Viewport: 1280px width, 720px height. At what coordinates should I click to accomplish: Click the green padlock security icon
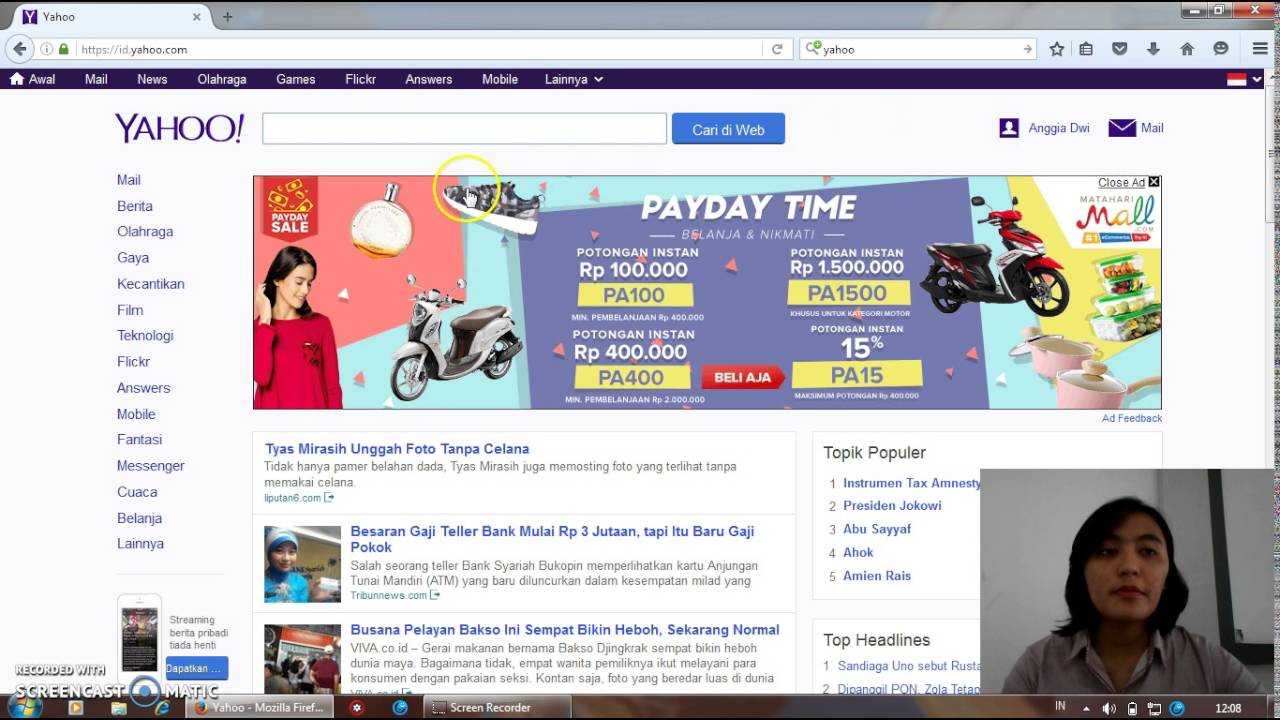click(64, 49)
